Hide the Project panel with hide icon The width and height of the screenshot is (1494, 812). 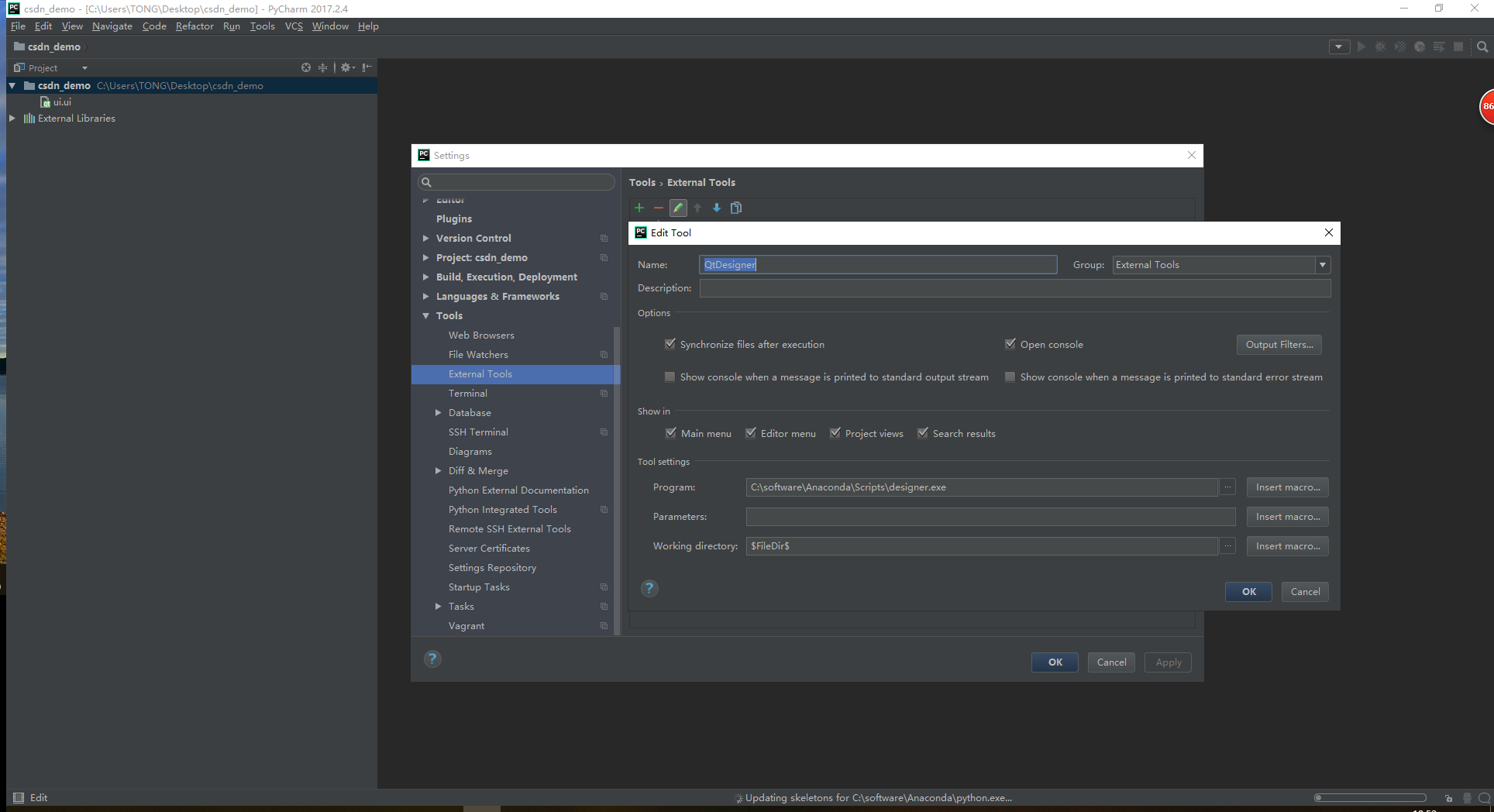pyautogui.click(x=367, y=67)
